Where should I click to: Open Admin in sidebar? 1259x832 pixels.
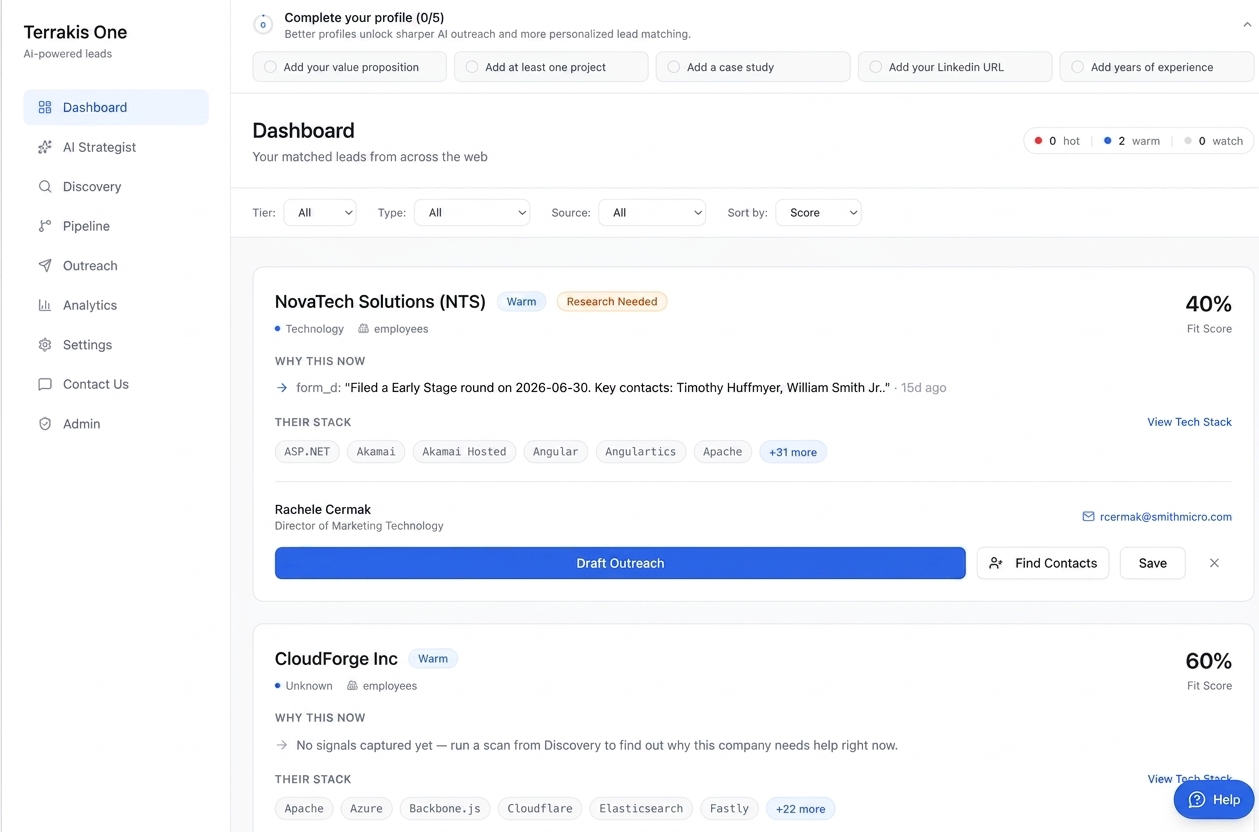point(116,424)
